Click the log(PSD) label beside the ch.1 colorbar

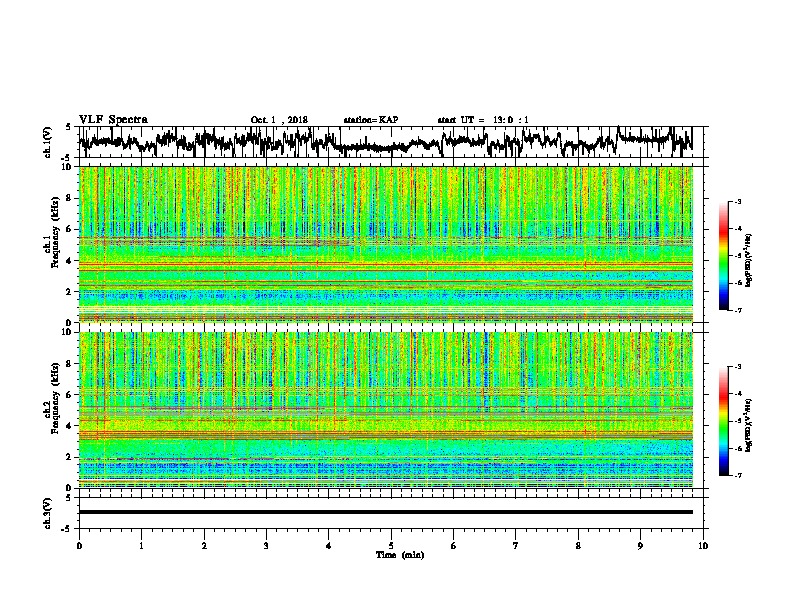click(750, 260)
